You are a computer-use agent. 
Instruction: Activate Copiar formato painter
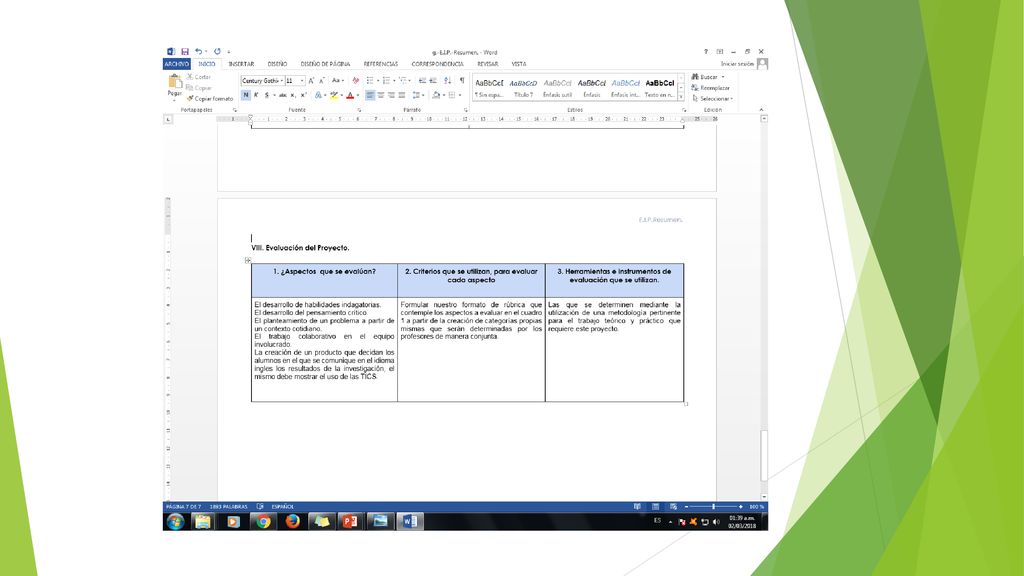click(x=210, y=99)
